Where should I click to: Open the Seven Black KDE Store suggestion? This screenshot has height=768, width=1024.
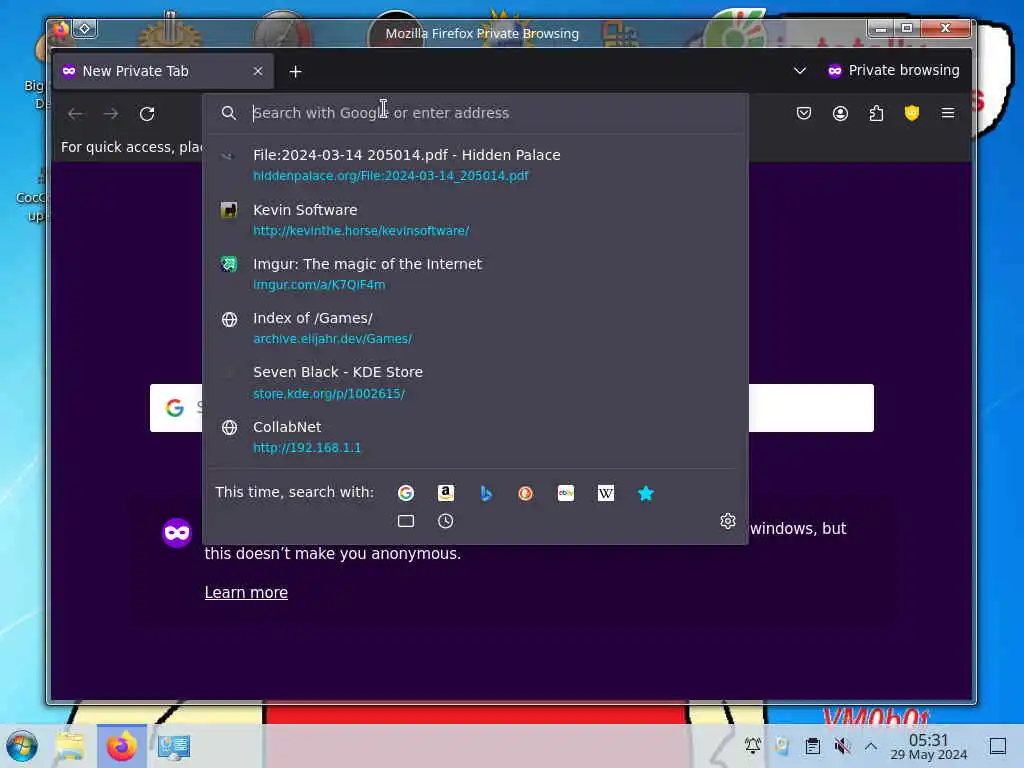tap(477, 382)
